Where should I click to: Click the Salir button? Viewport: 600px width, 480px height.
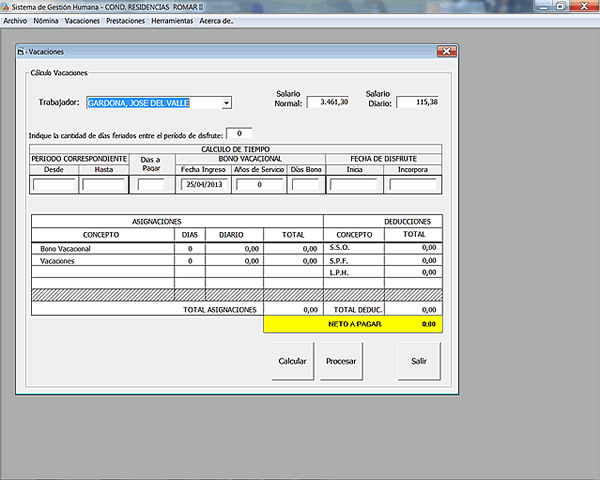pyautogui.click(x=419, y=361)
